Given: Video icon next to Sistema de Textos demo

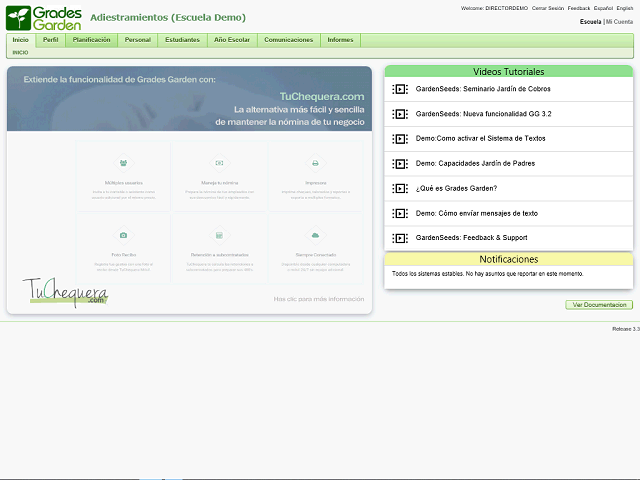Looking at the screenshot, I should click(400, 139).
